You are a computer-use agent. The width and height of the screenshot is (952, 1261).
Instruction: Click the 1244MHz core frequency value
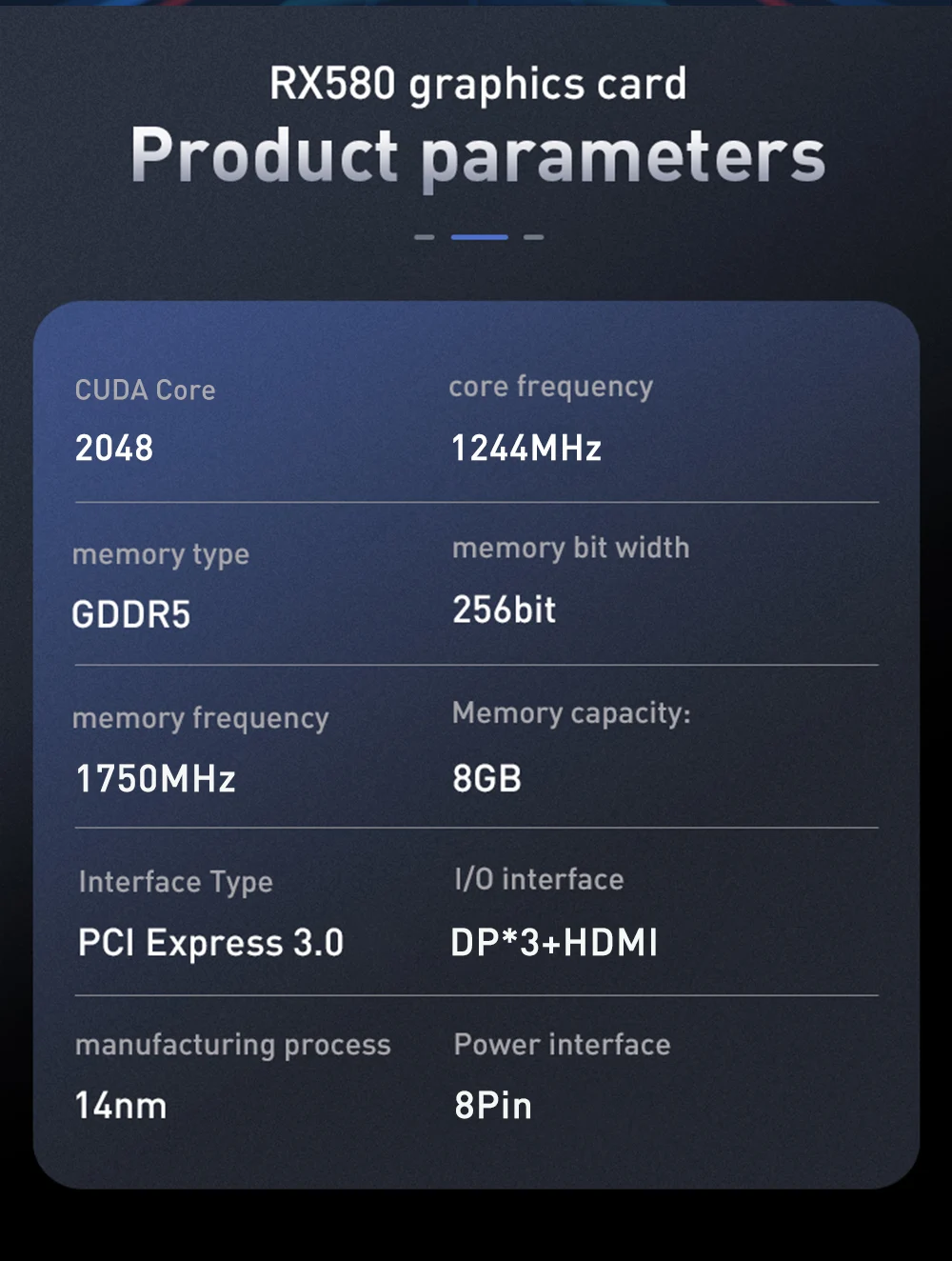[x=526, y=448]
